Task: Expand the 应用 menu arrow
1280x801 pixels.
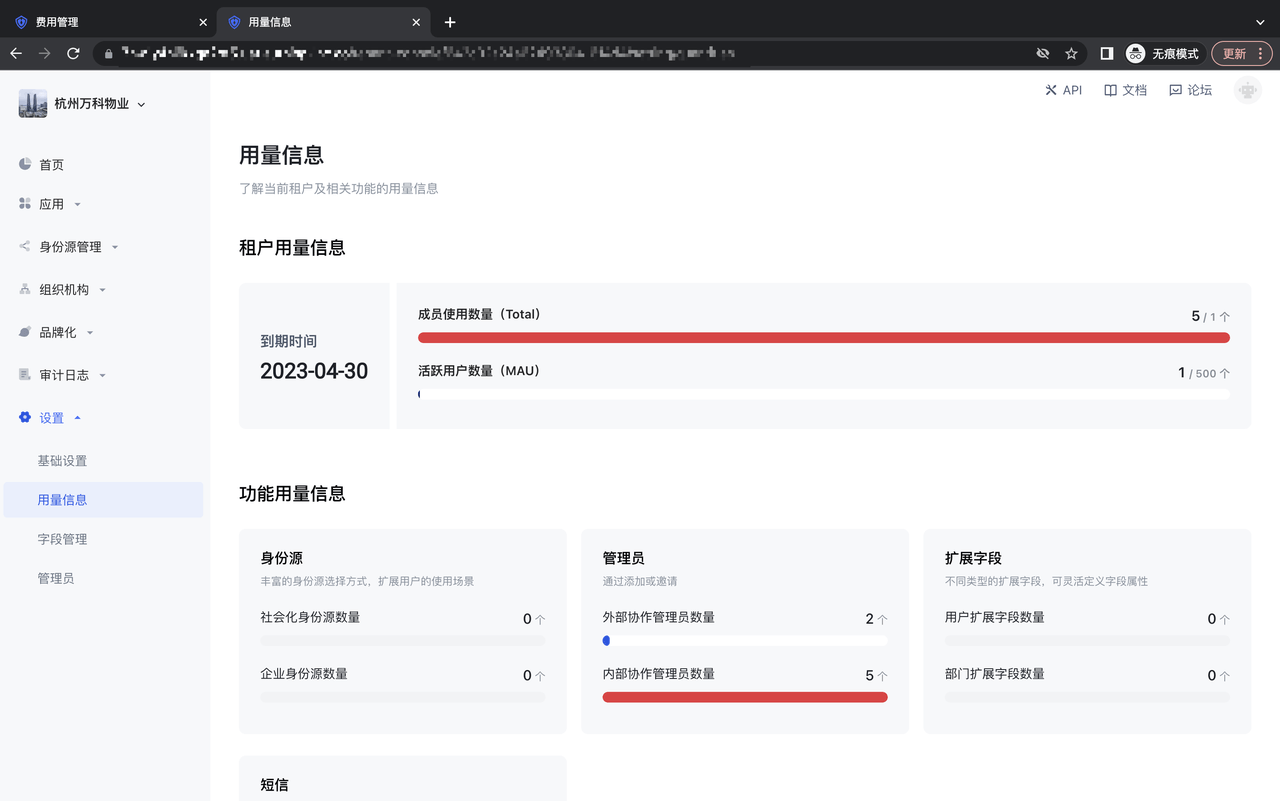Action: 78,205
